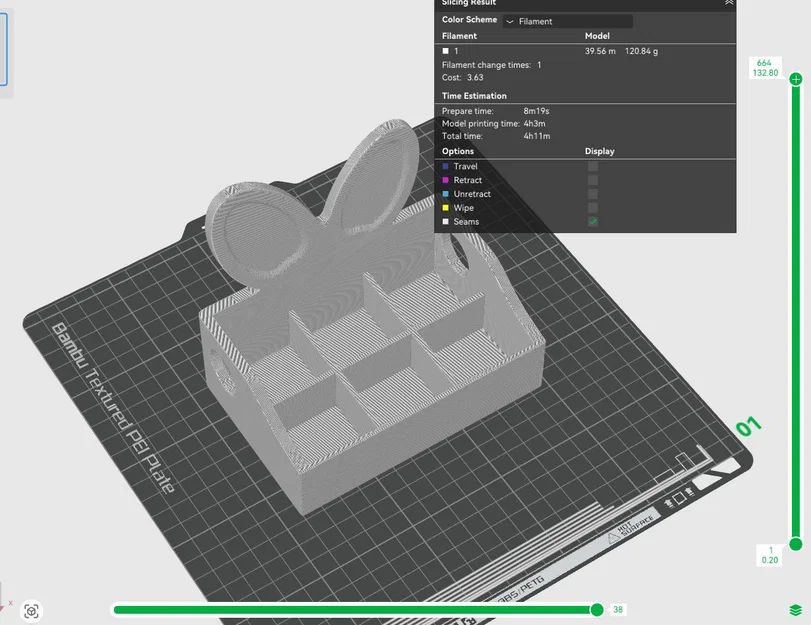Click the Cost 3.63 text
Viewport: 811px width, 625px height.
pyautogui.click(x=462, y=78)
